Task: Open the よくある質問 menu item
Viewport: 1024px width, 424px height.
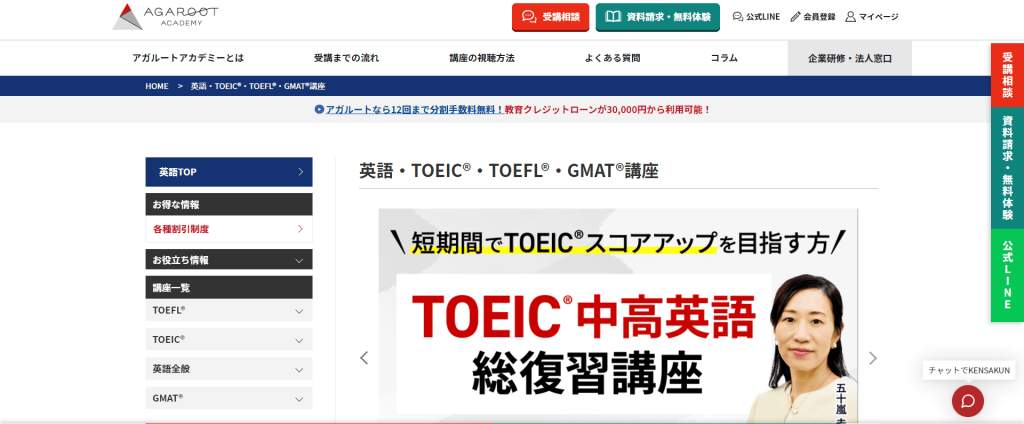Action: [613, 58]
